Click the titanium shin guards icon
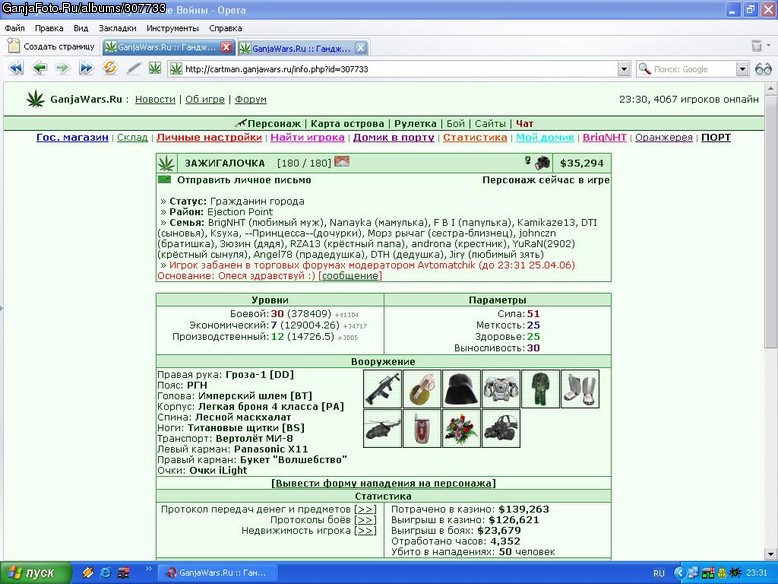This screenshot has height=584, width=778. click(580, 389)
